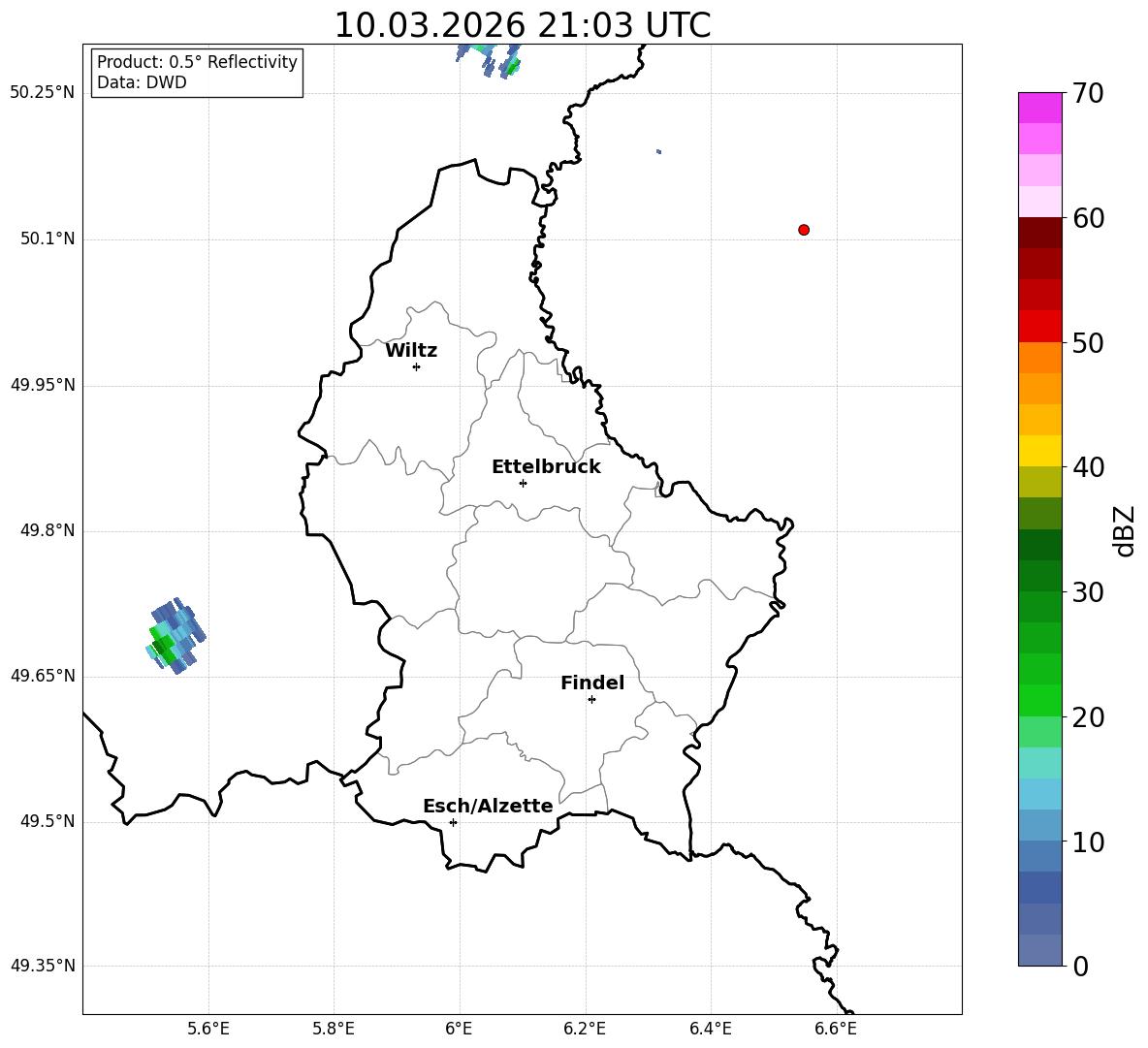Click the 6.6°E longitude label
Image resolution: width=1148 pixels, height=1048 pixels.
836,1029
